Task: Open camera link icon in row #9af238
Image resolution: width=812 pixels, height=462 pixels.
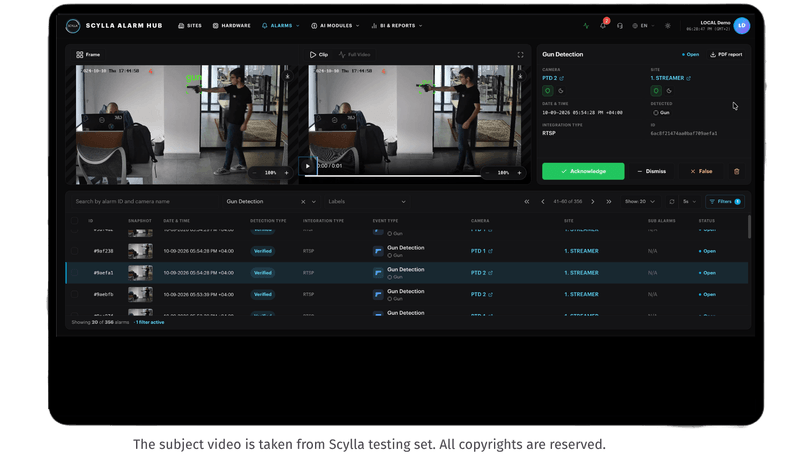Action: point(490,251)
